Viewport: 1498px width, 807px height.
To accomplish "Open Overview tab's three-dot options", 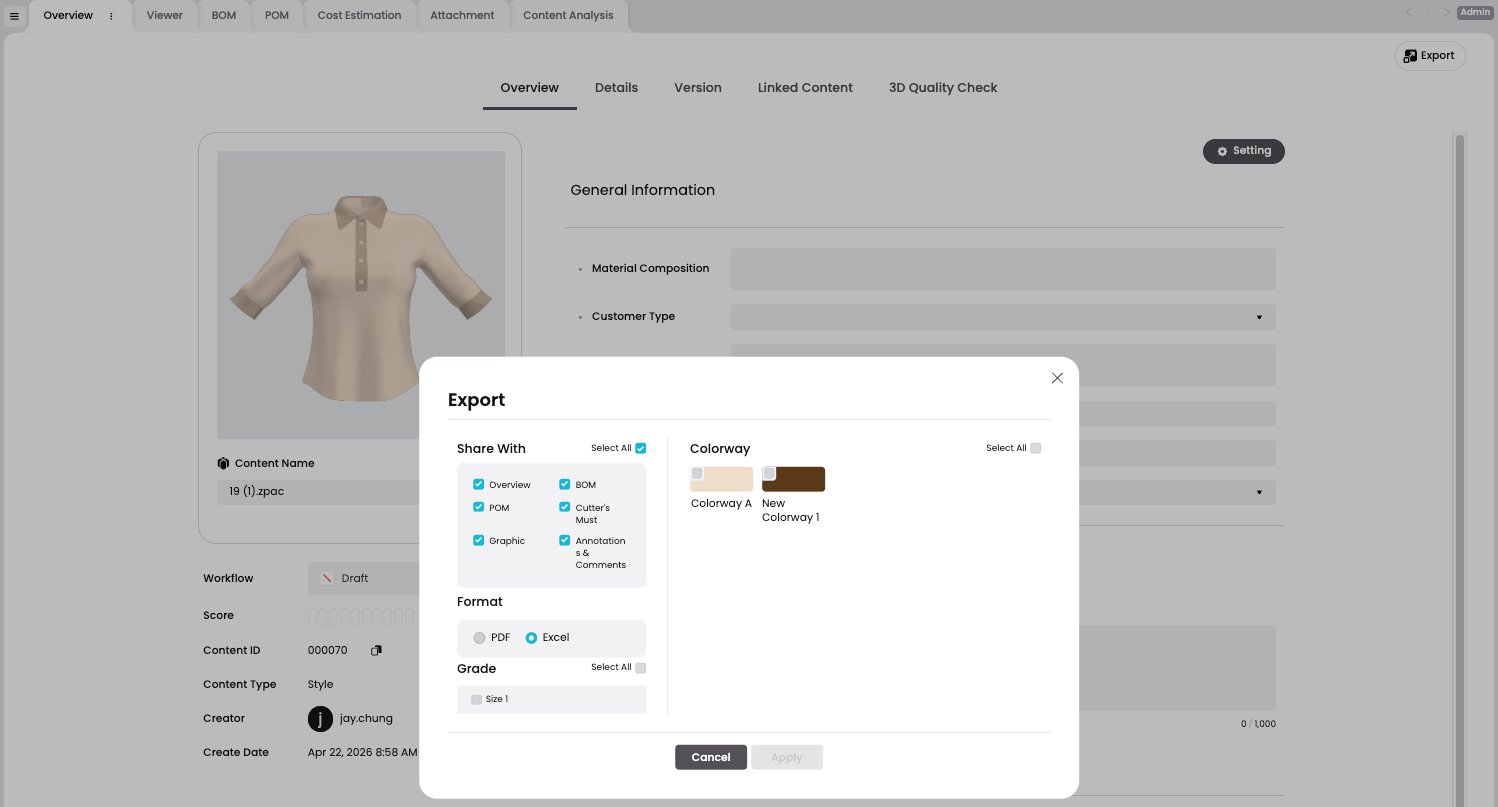I will click(111, 16).
